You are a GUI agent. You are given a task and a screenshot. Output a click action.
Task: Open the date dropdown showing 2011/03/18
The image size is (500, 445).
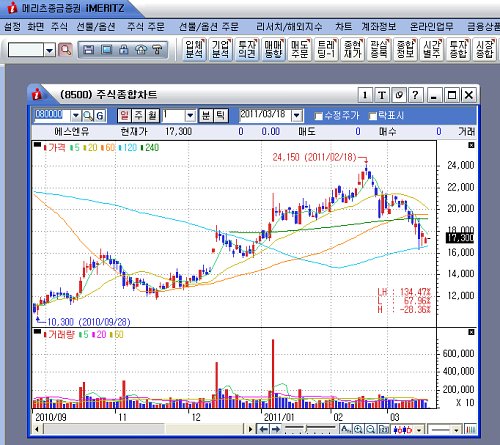(297, 116)
